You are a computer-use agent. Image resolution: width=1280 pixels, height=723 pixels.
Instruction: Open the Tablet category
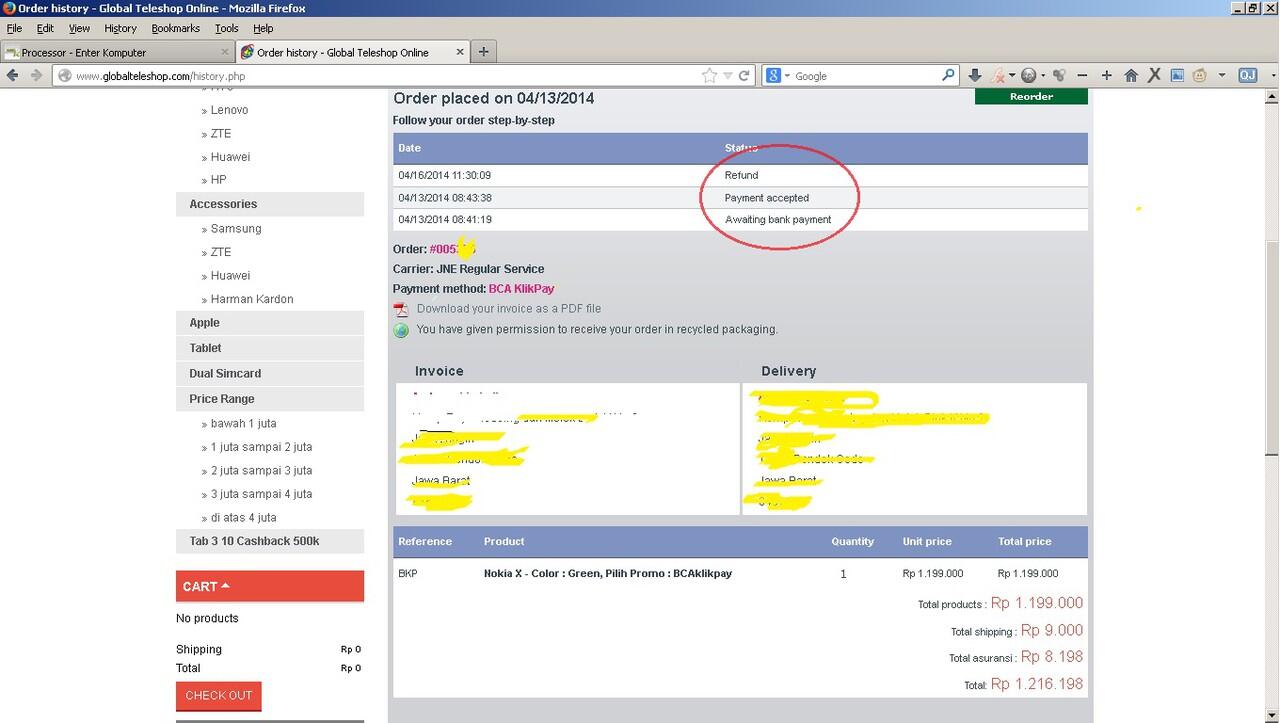(270, 348)
